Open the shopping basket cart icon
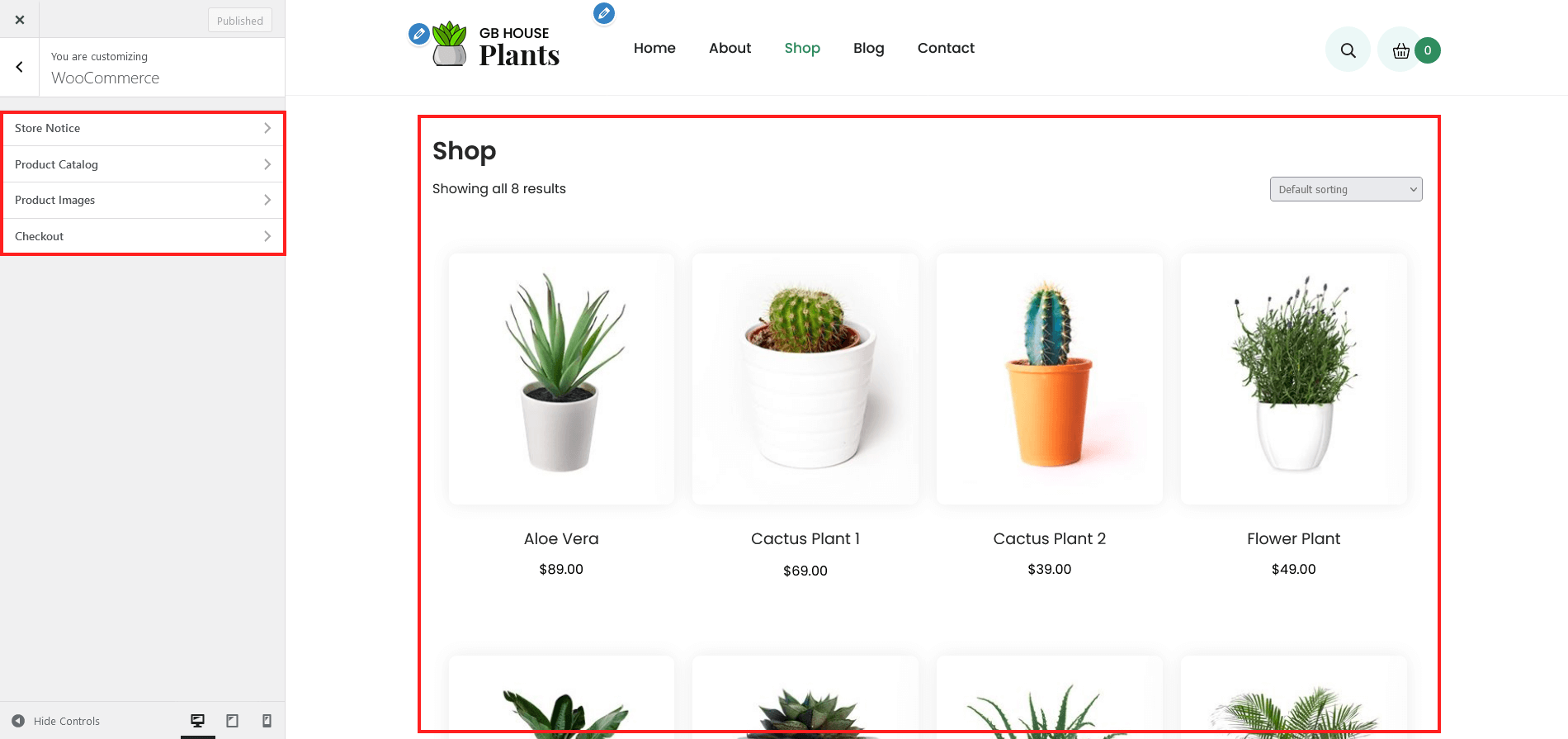Viewport: 1568px width, 739px height. coord(1400,50)
